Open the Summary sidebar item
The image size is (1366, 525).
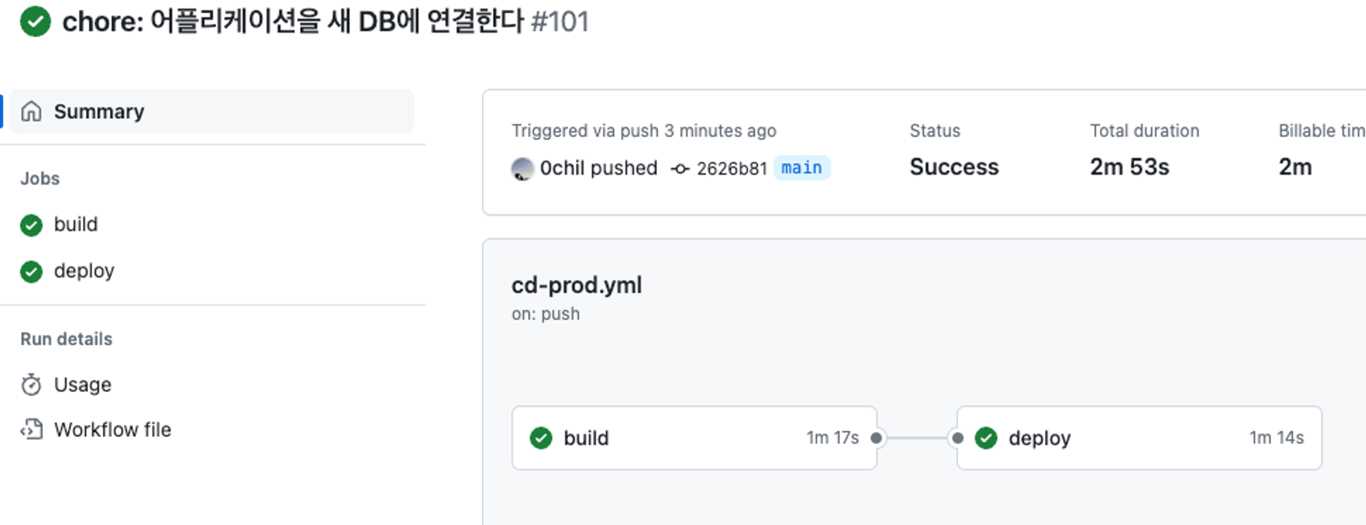click(211, 111)
